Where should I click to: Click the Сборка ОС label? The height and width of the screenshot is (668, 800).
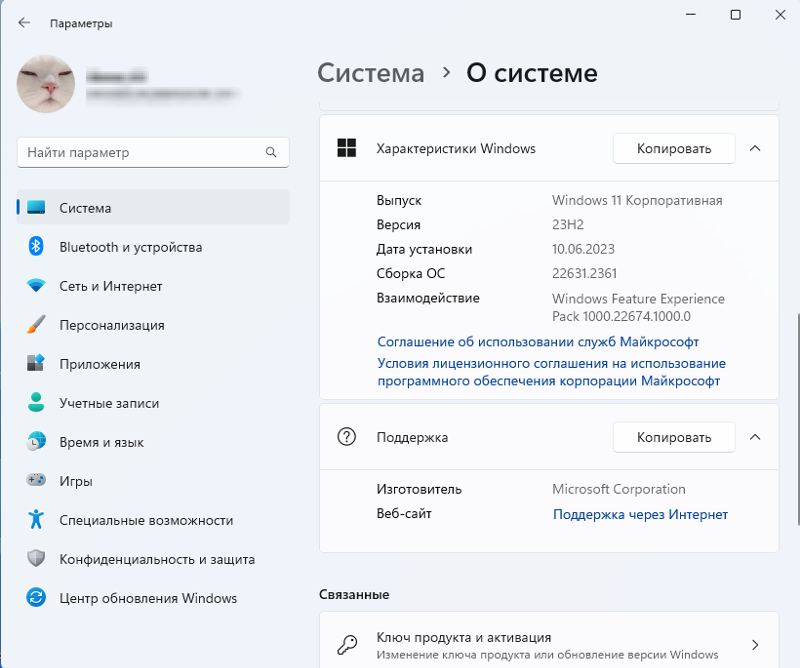(x=411, y=274)
